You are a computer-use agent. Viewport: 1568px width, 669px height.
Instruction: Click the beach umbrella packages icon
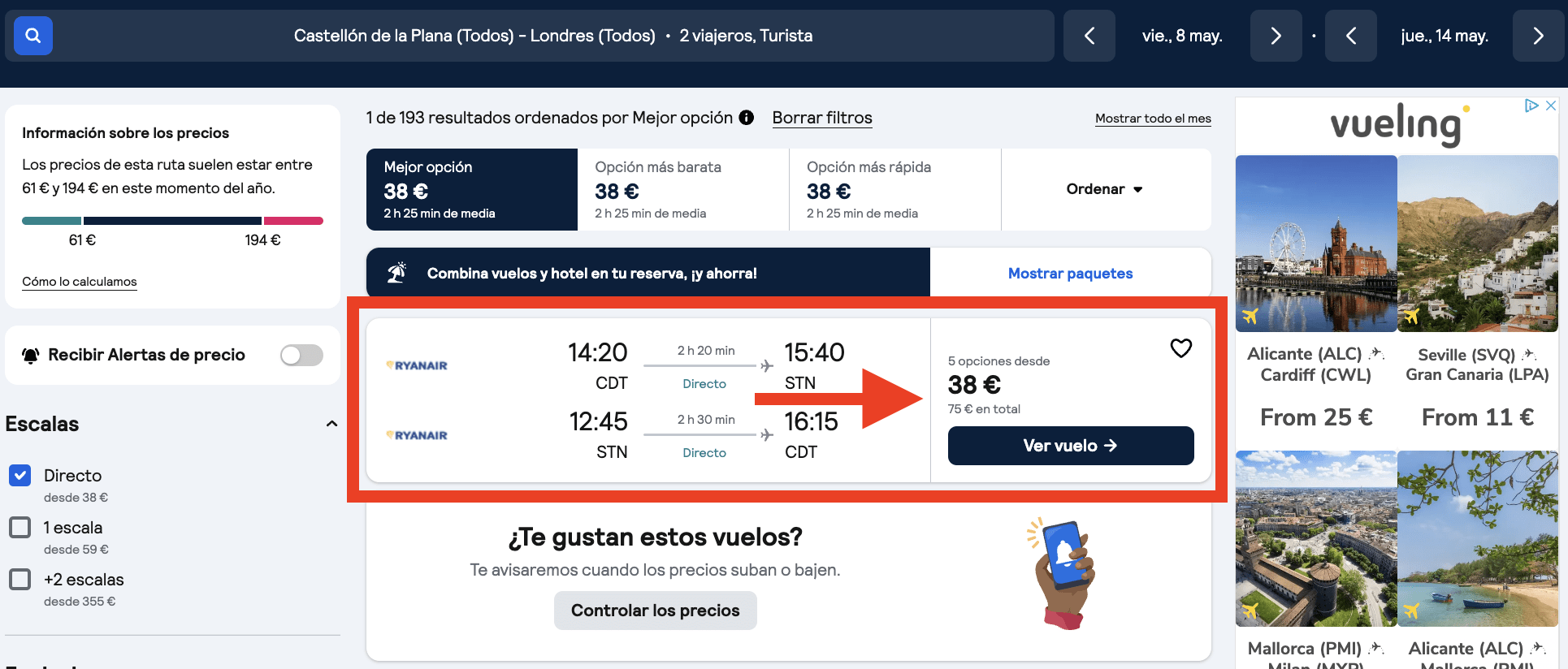396,273
